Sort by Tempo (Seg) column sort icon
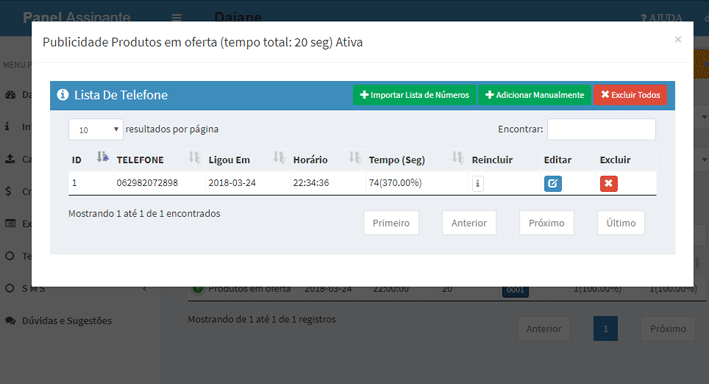 point(458,157)
